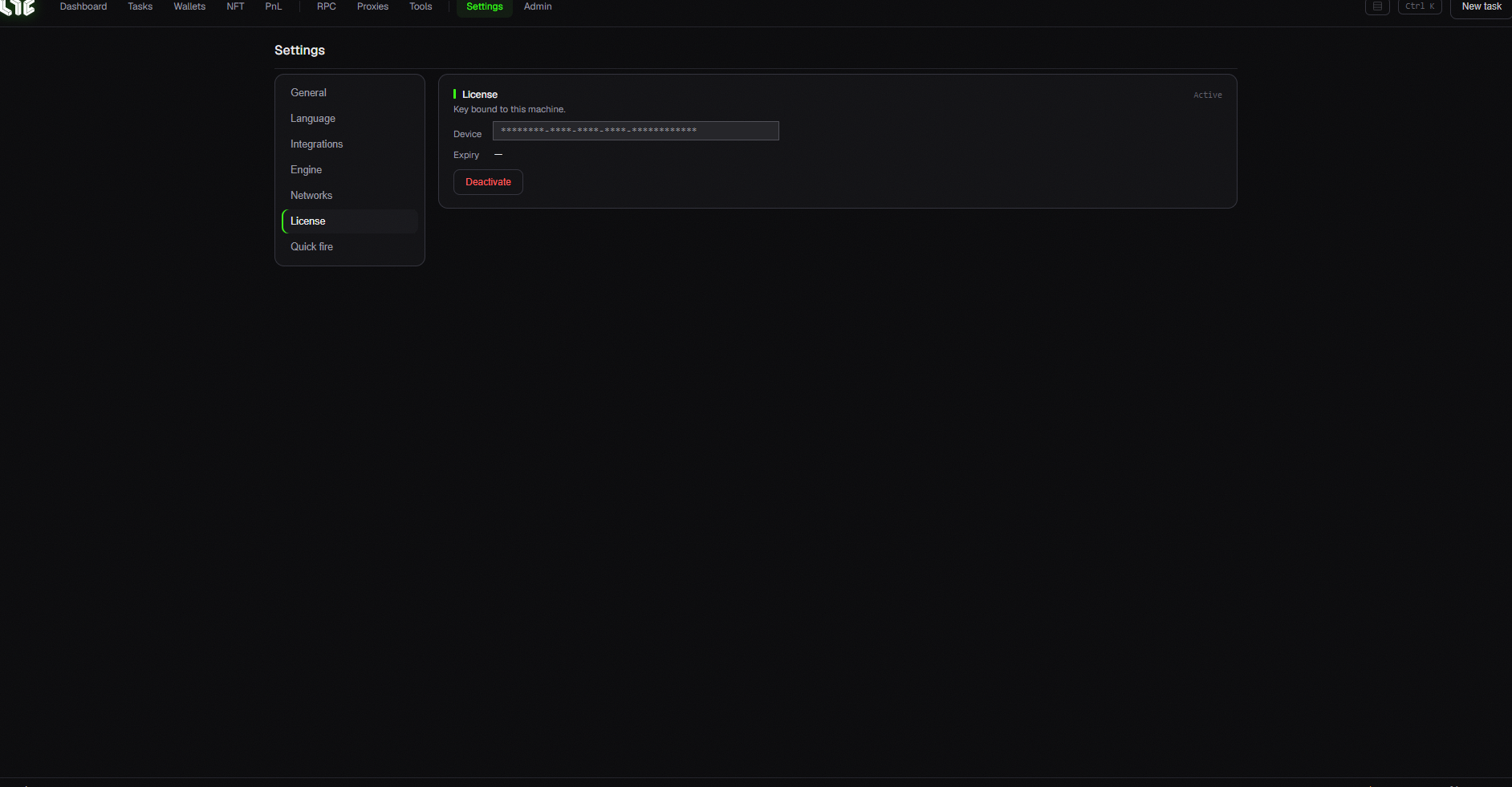Start a New task
1512x787 pixels.
click(1481, 6)
